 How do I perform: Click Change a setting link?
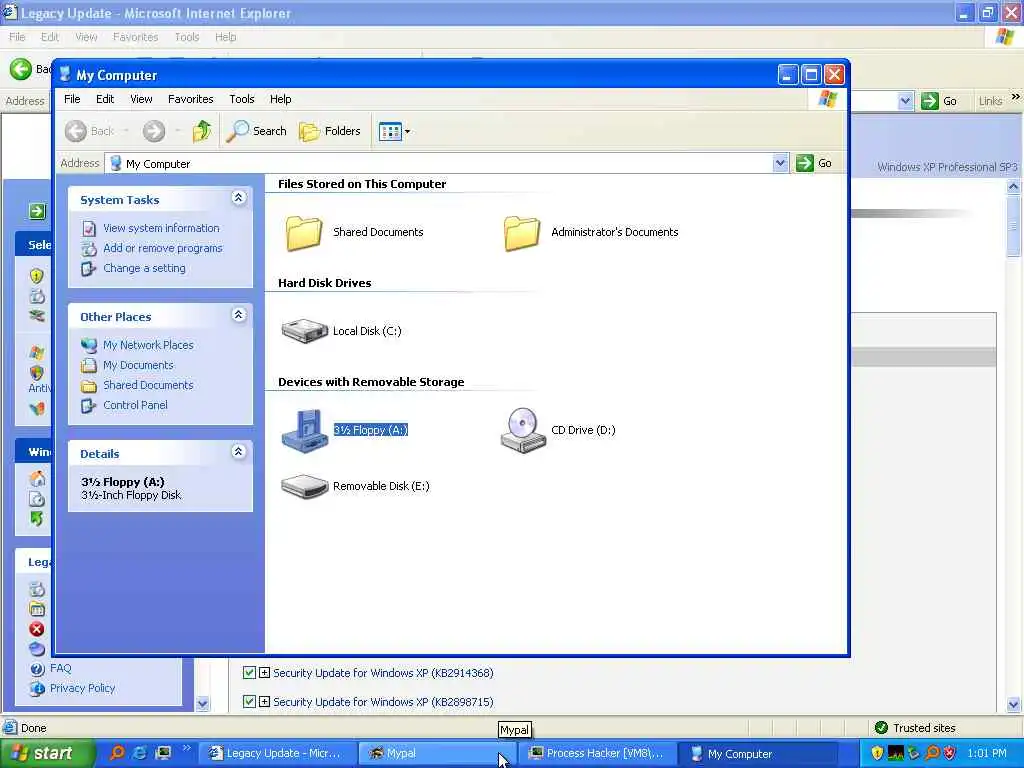click(144, 268)
